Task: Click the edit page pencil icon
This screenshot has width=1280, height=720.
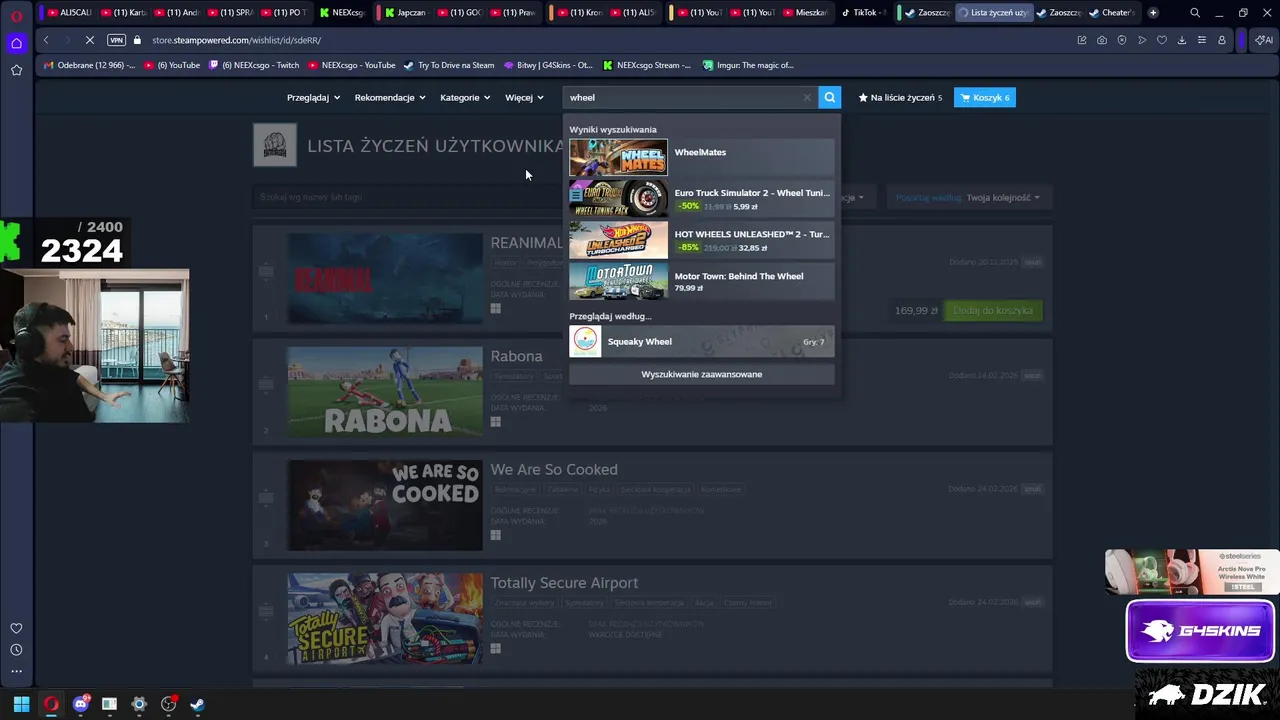Action: click(x=1082, y=40)
